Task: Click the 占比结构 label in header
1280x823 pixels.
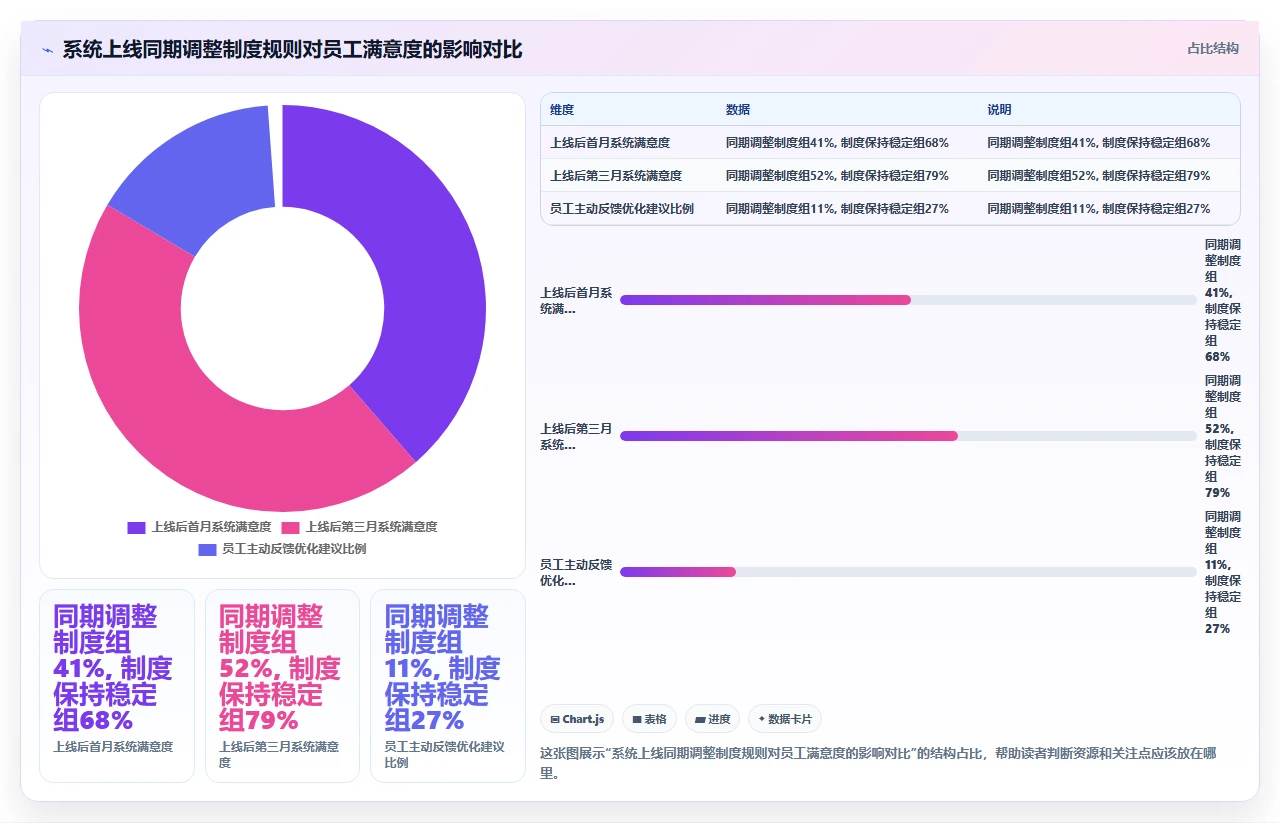Action: tap(1212, 48)
